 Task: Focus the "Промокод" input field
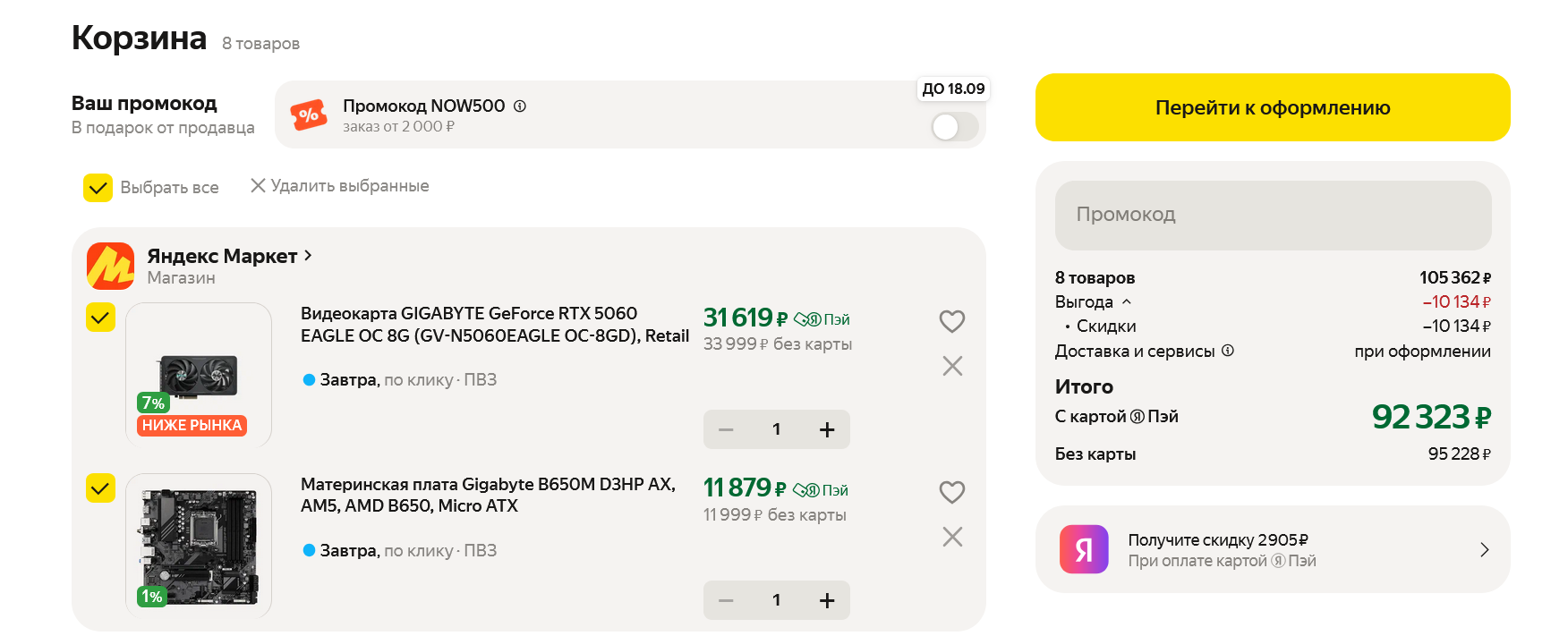(x=1273, y=215)
